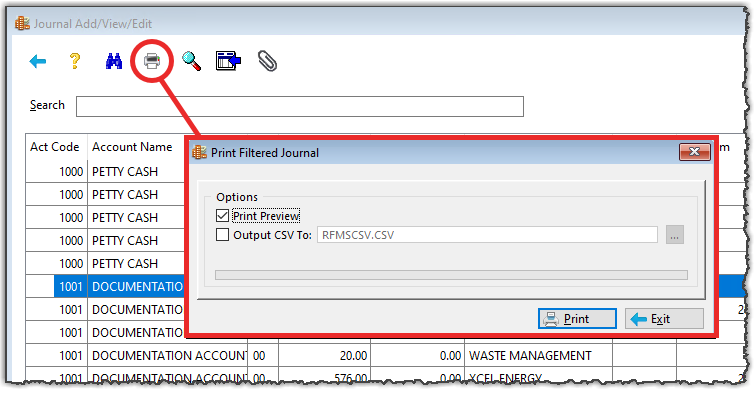Click the Print button in the dialog
This screenshot has width=756, height=393.
[x=577, y=319]
